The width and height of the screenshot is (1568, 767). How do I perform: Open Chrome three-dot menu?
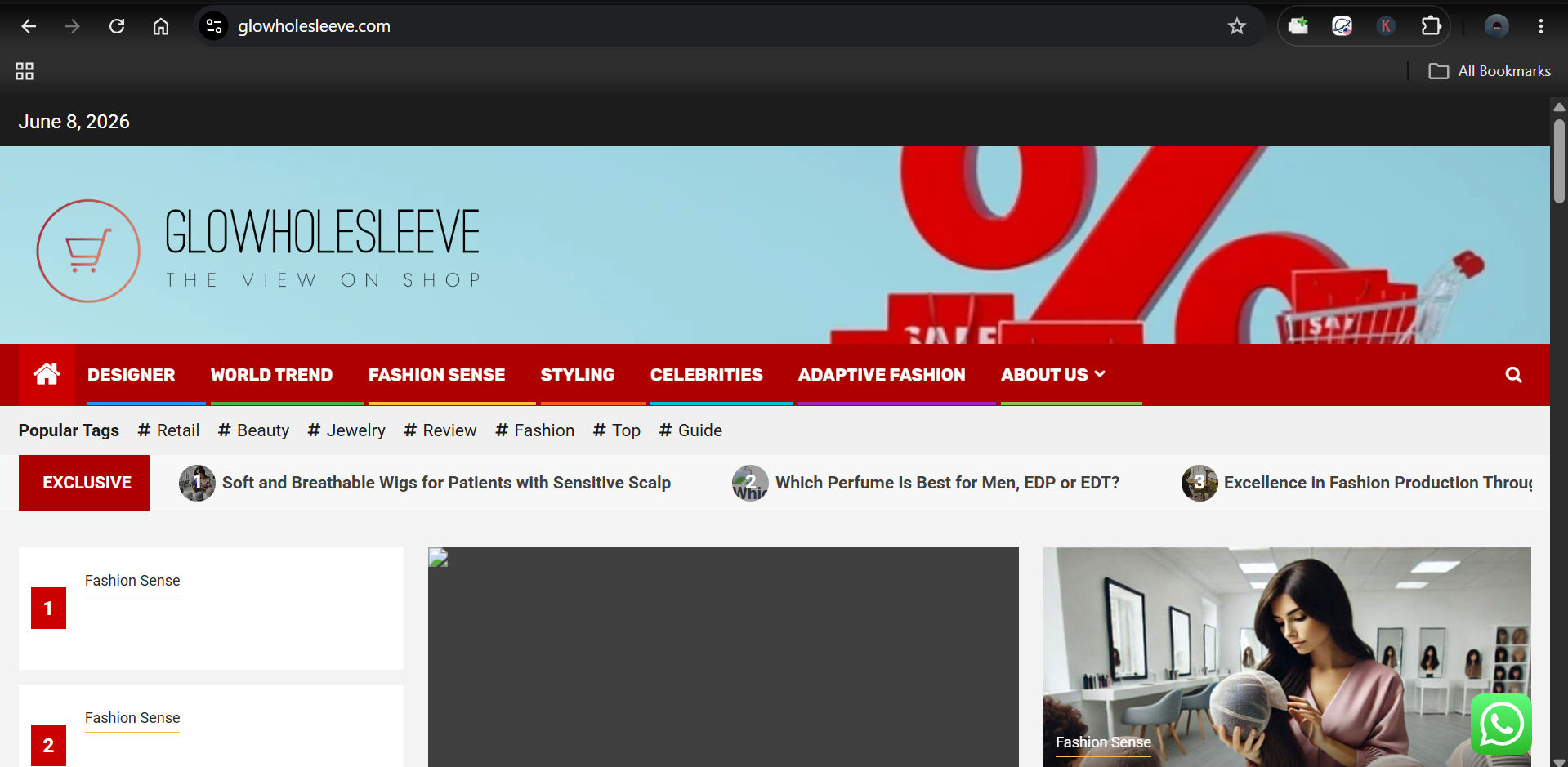coord(1540,26)
